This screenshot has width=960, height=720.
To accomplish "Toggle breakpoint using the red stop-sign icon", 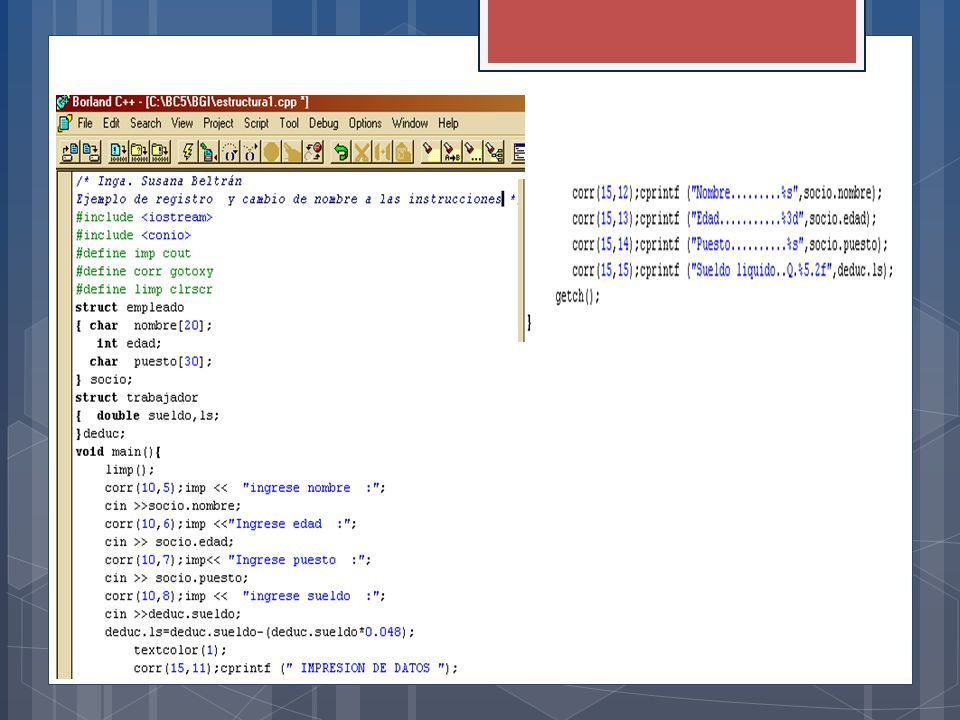I will [x=313, y=151].
